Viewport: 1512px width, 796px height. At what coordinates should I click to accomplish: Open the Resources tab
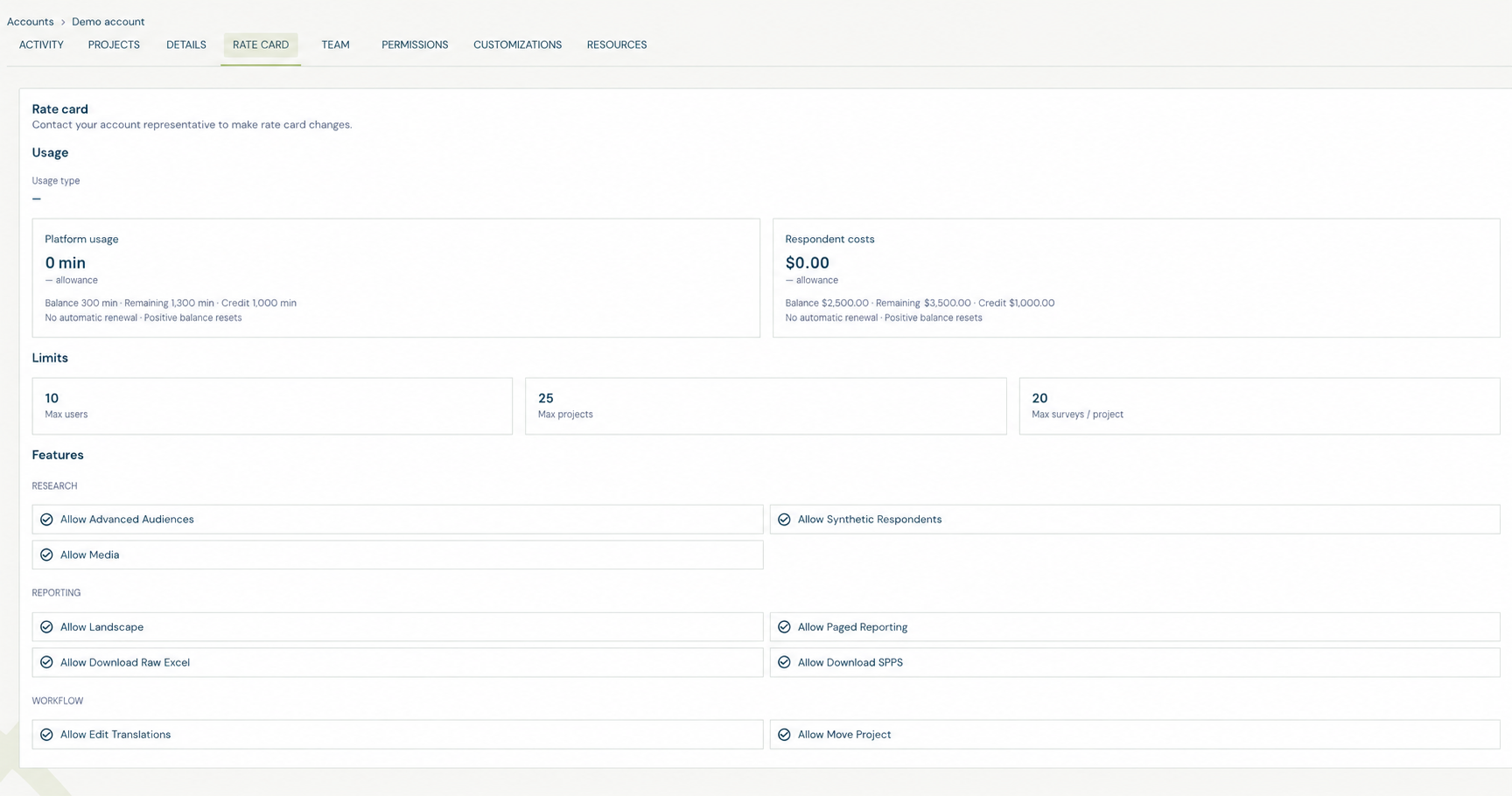617,45
